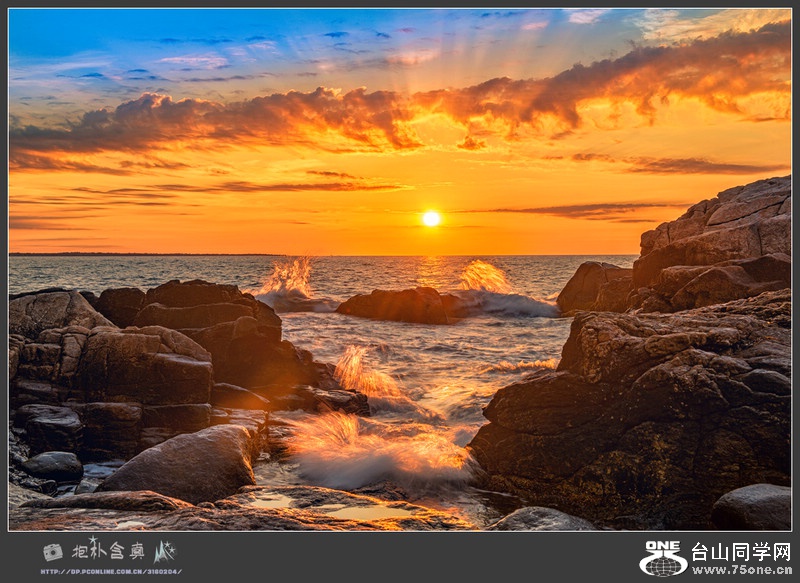The width and height of the screenshot is (800, 583).
Task: Click the mountain signature icon after the calligraphy
Action: pos(165,551)
